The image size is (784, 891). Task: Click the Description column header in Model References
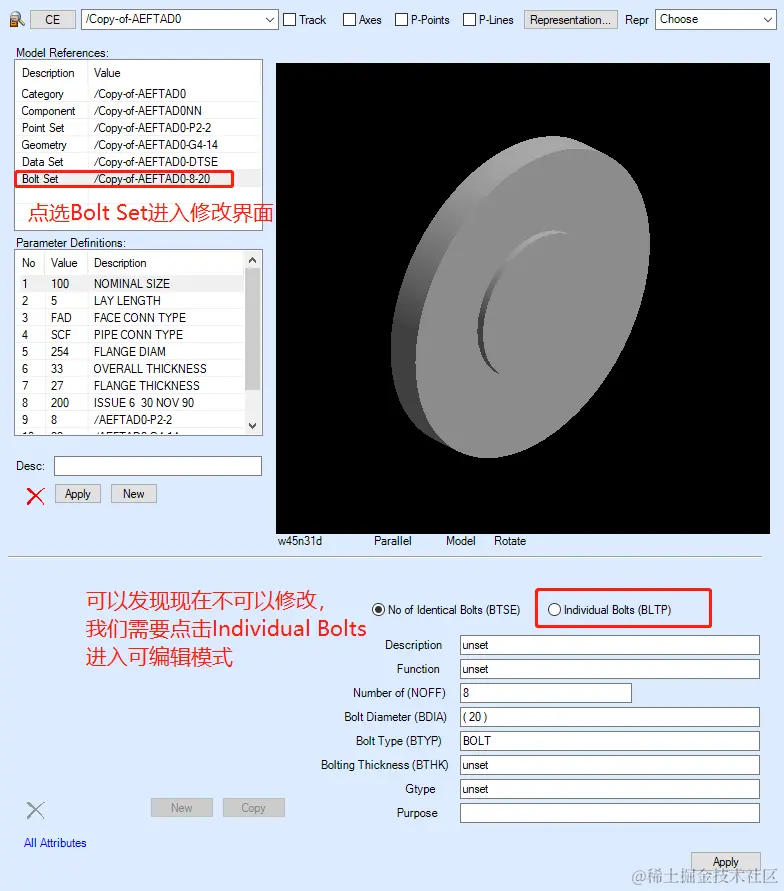pos(48,73)
